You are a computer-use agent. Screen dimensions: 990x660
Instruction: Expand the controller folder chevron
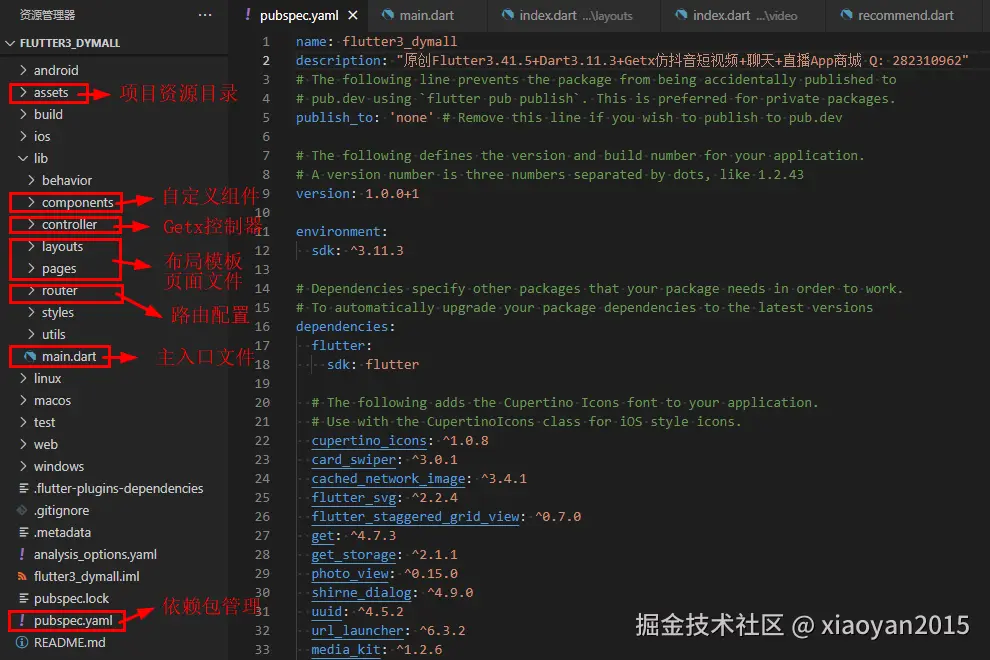(32, 224)
